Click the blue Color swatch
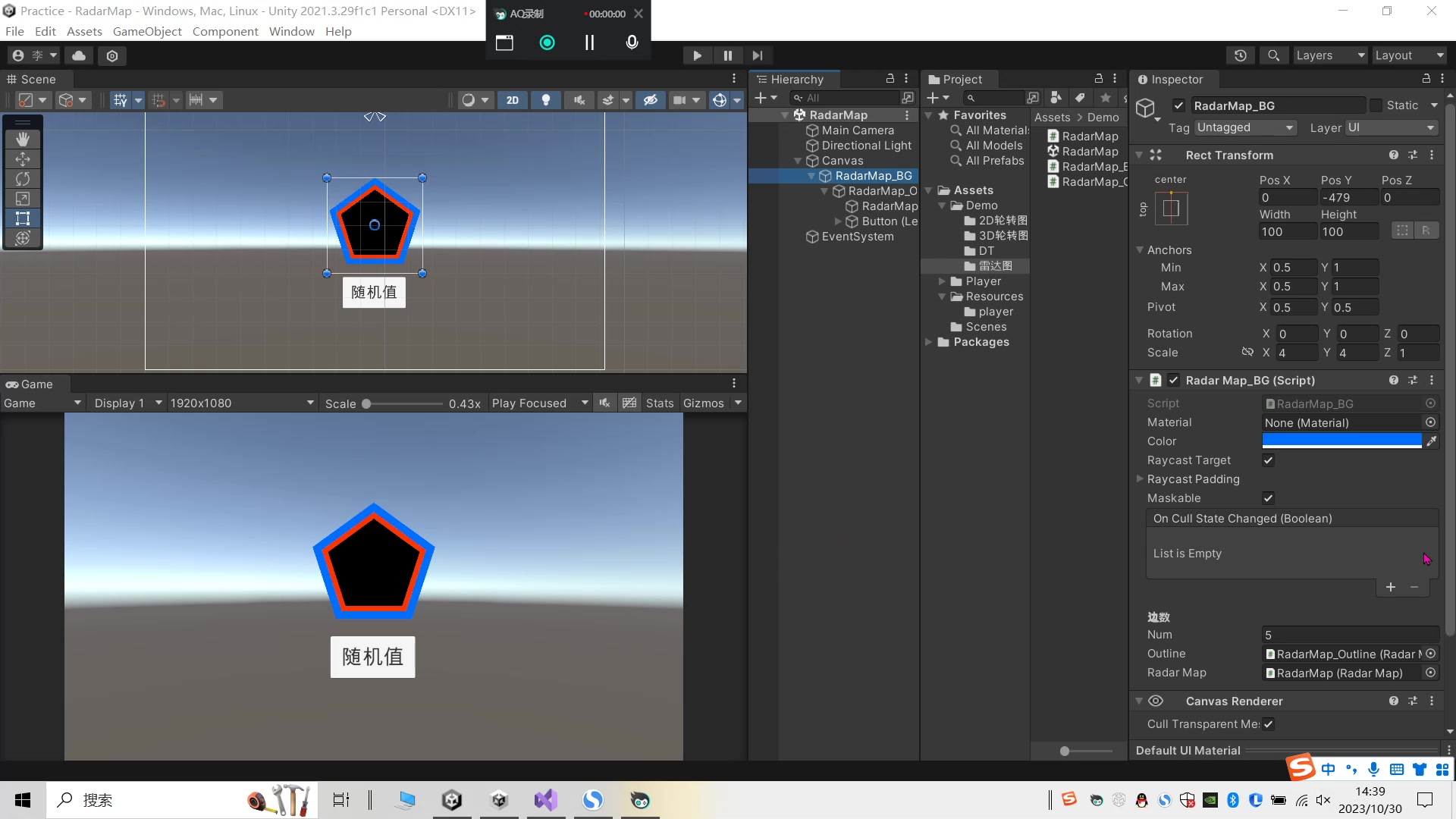 coord(1341,441)
